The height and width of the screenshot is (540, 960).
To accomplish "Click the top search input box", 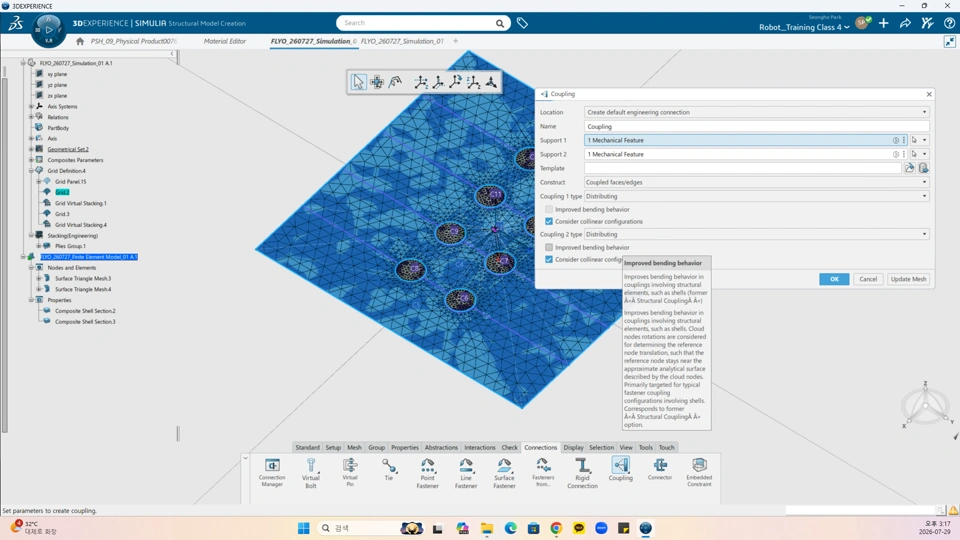I will click(x=417, y=23).
